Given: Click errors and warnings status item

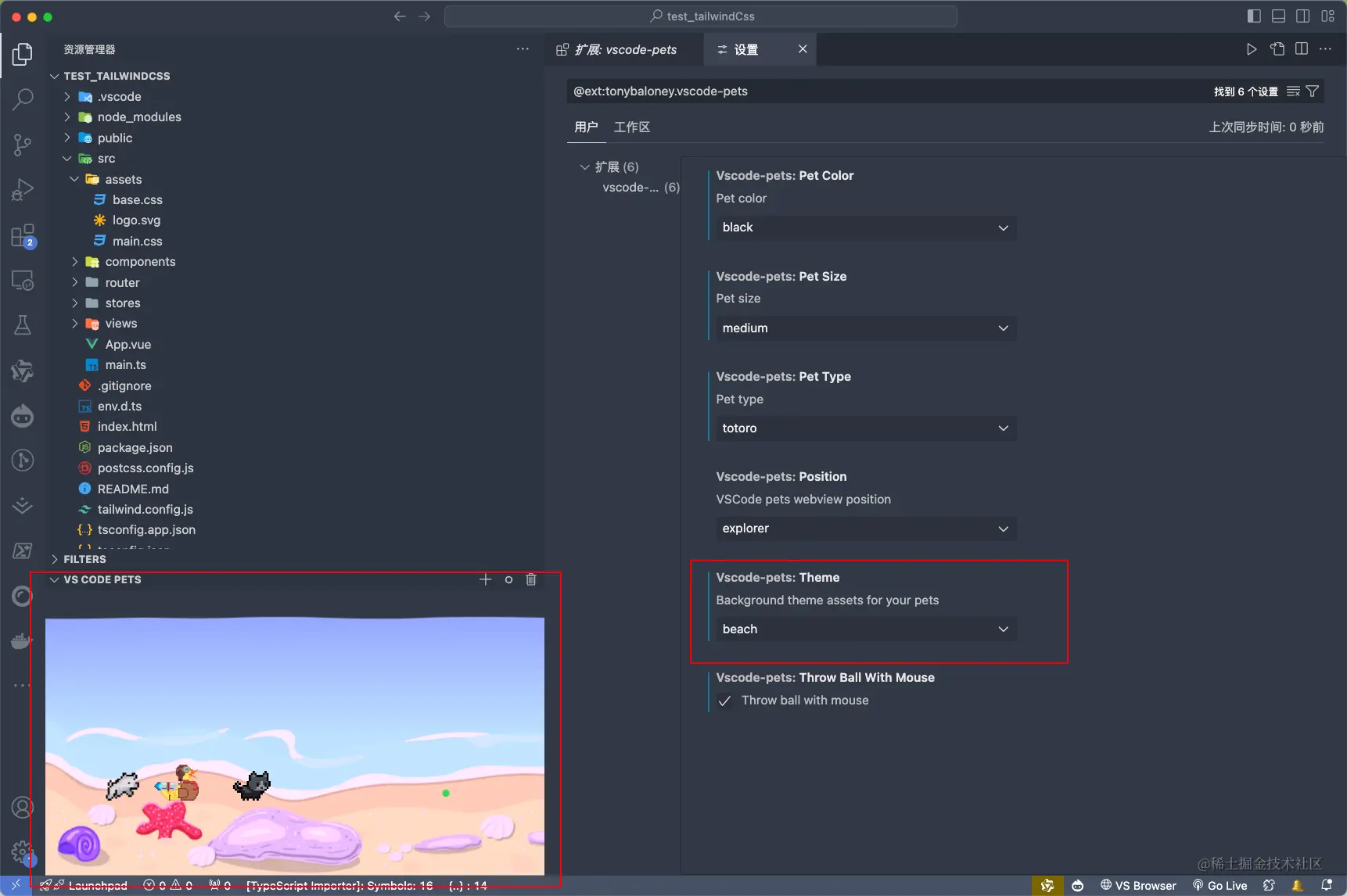Looking at the screenshot, I should [x=167, y=886].
